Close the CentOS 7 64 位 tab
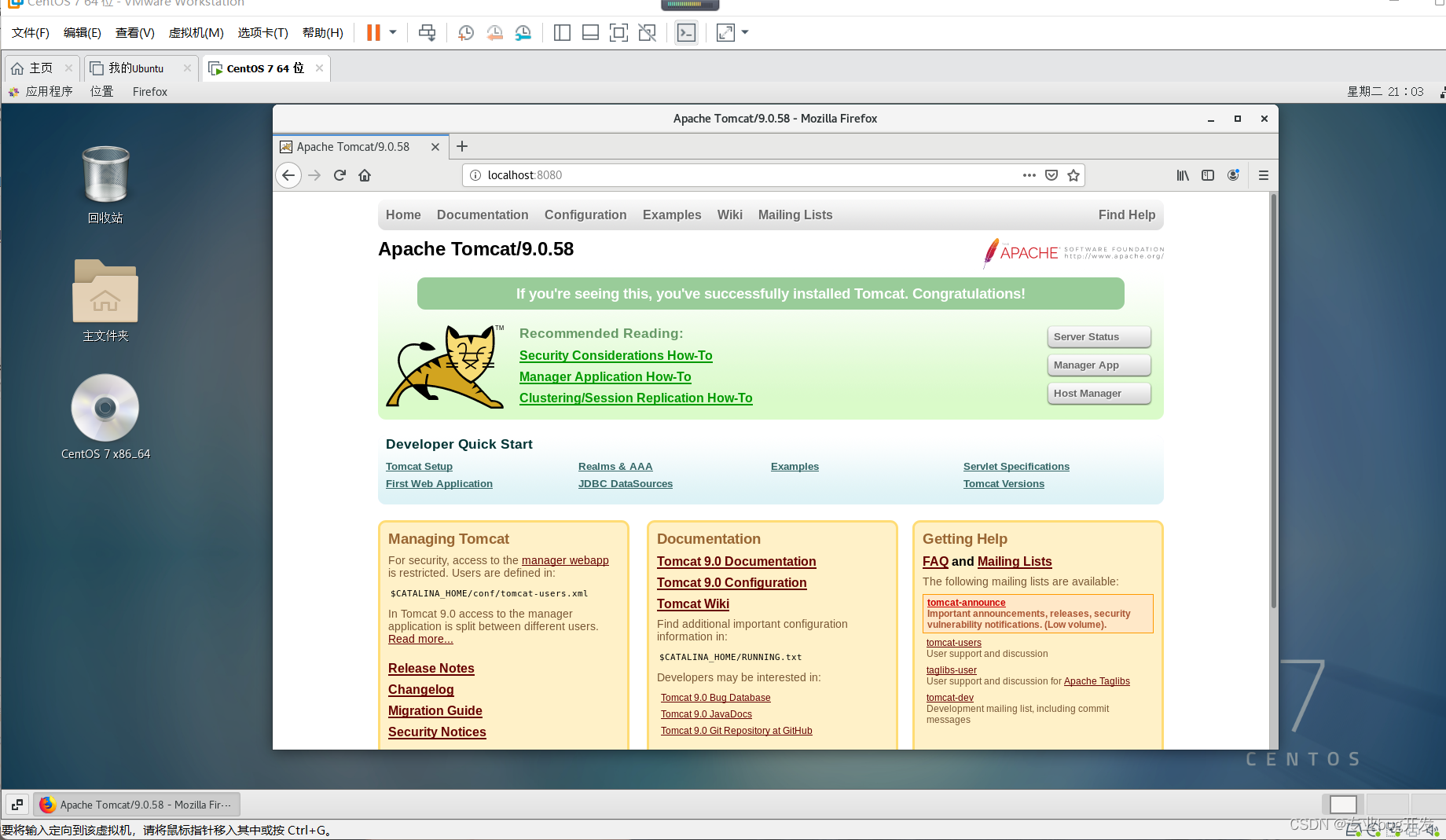Viewport: 1446px width, 840px height. (x=319, y=68)
